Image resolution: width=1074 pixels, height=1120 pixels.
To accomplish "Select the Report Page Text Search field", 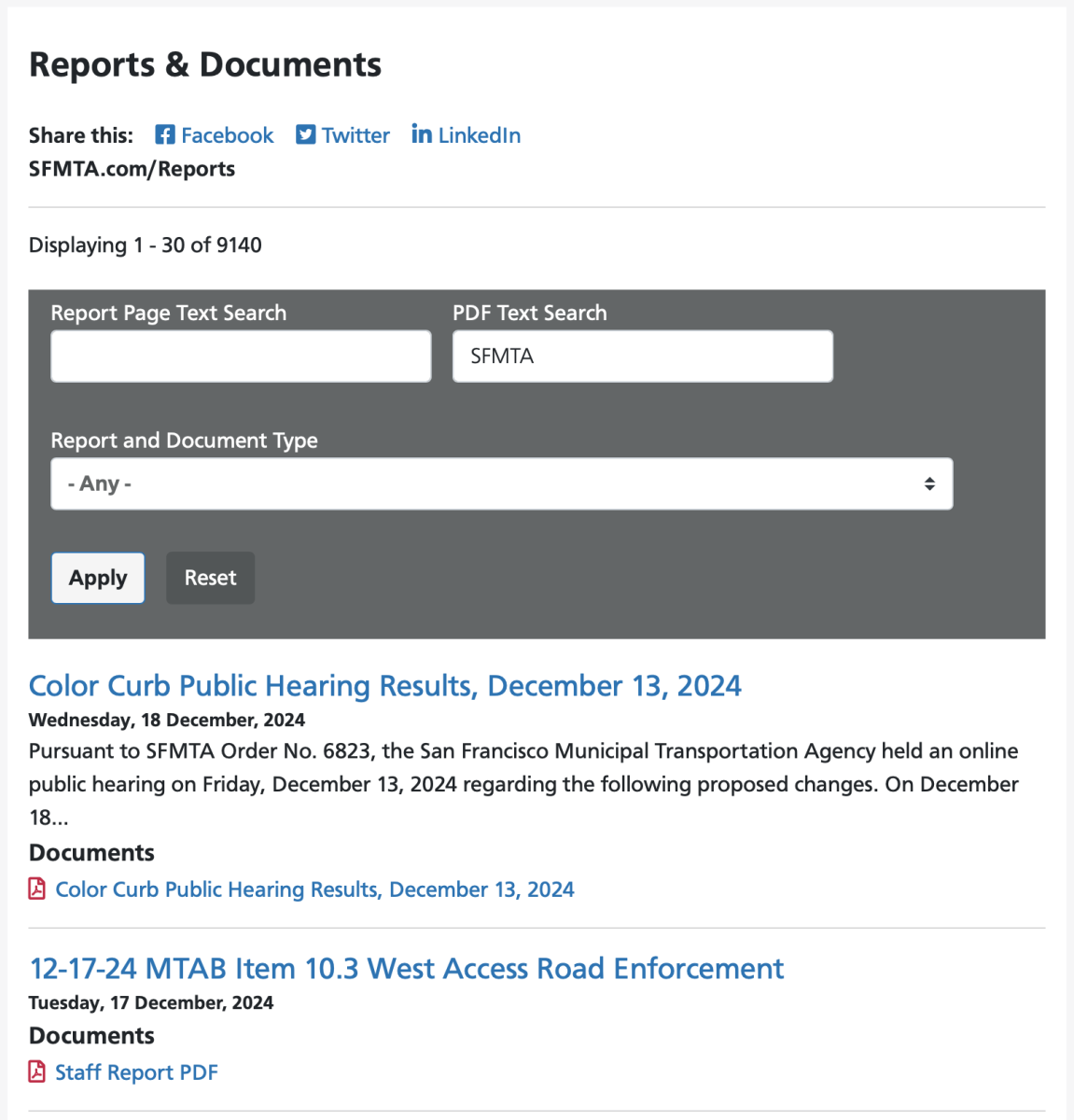I will click(241, 356).
